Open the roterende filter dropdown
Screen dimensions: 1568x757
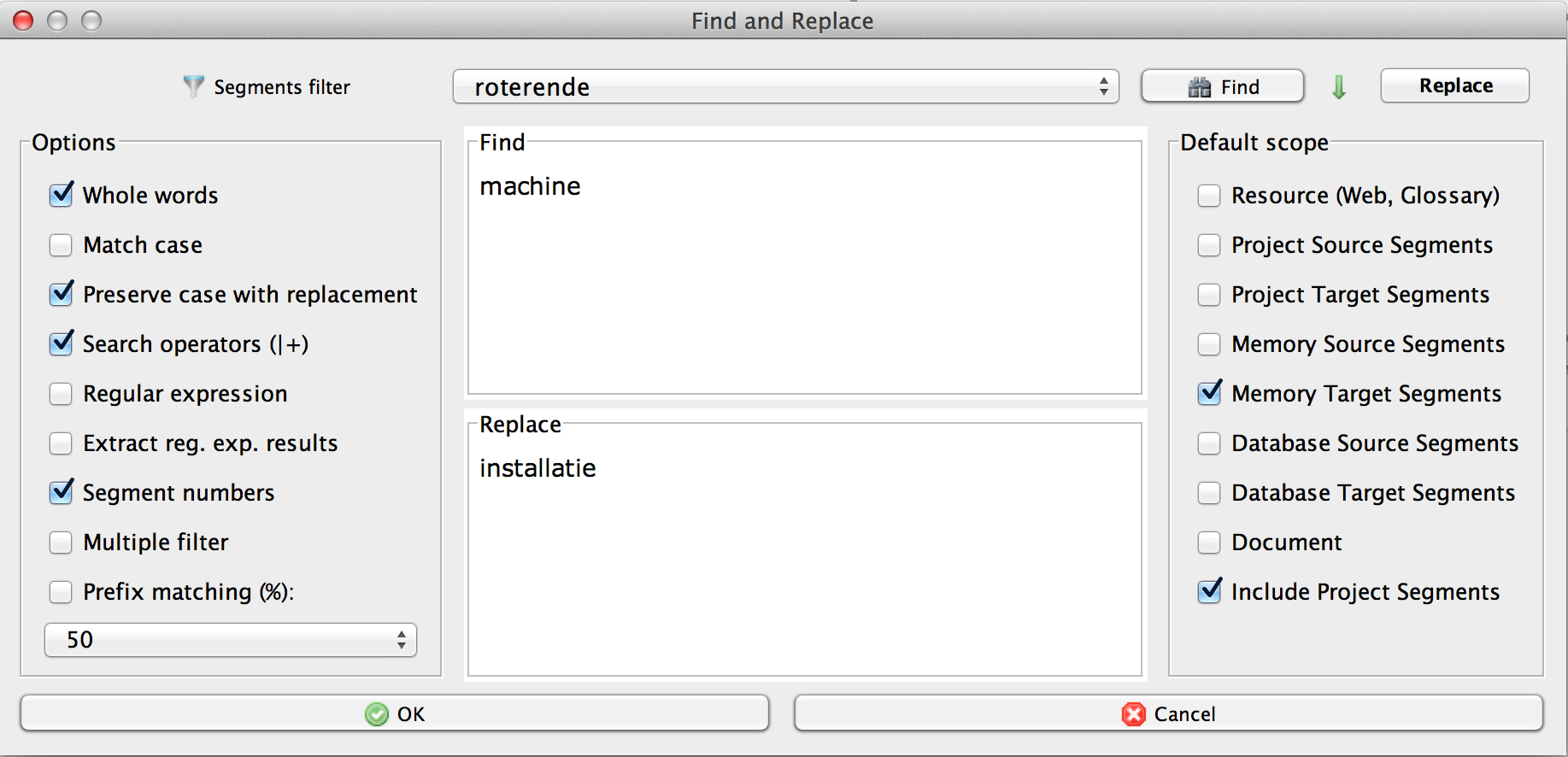tap(785, 87)
